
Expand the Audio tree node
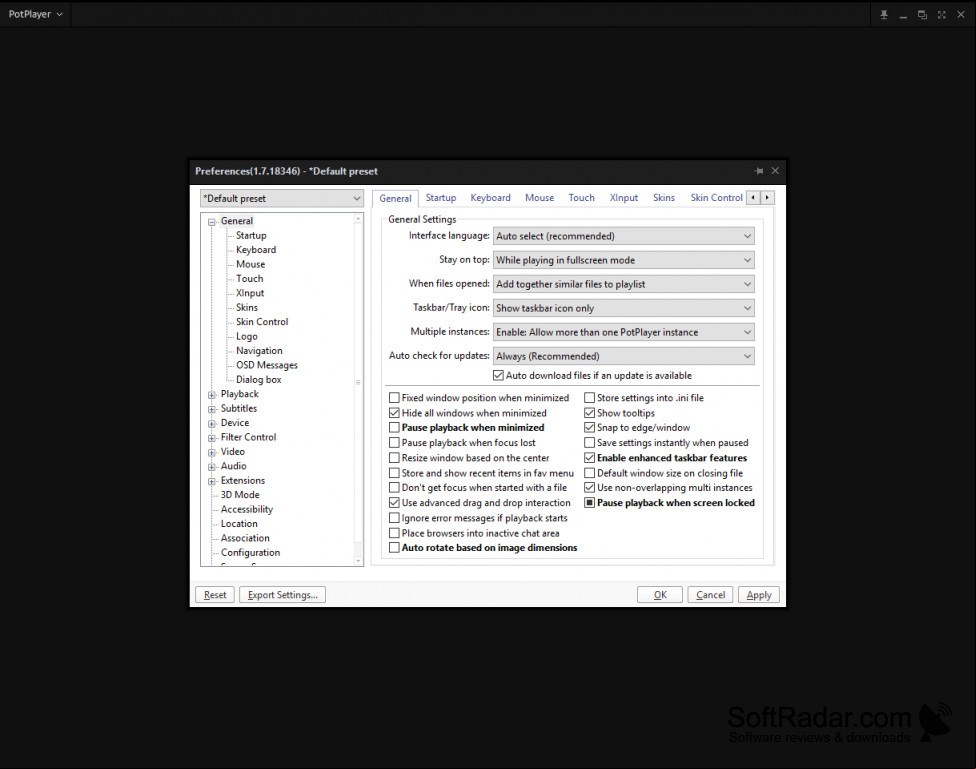pos(212,466)
